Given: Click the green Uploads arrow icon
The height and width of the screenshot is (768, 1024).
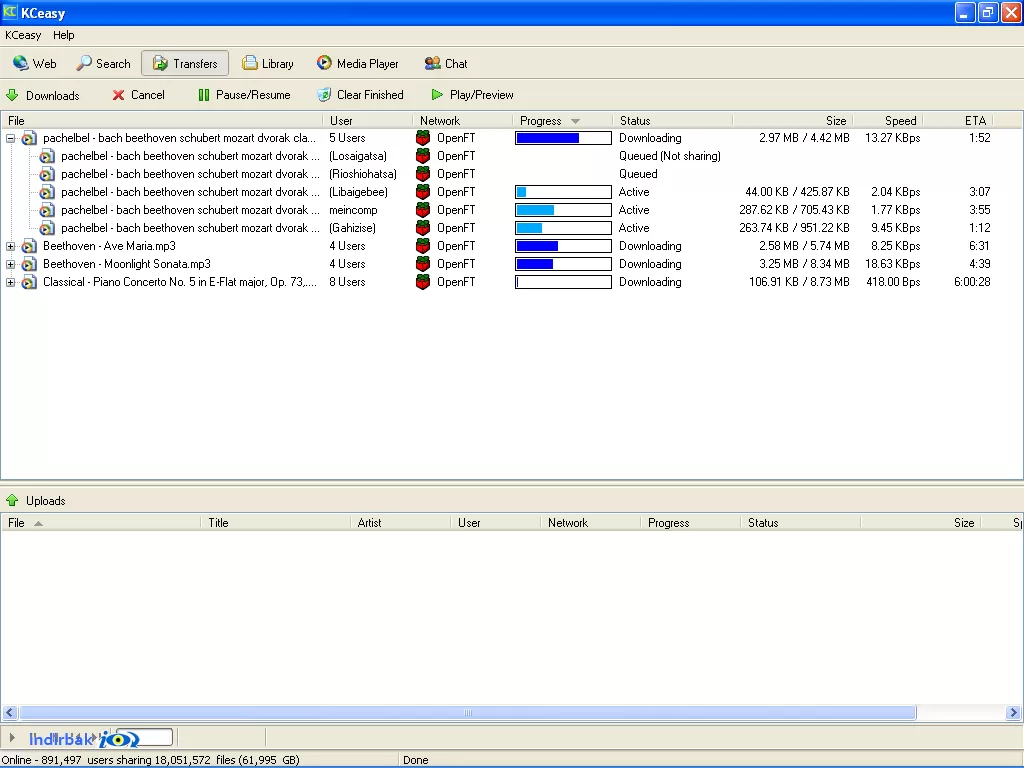Looking at the screenshot, I should pos(12,501).
